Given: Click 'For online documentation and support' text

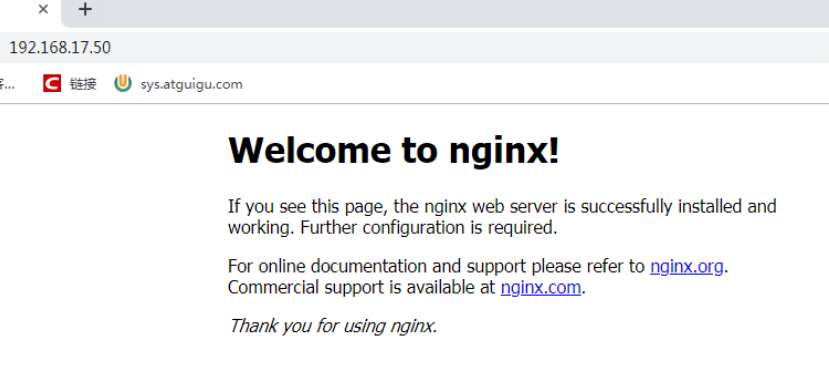Looking at the screenshot, I should [377, 266].
